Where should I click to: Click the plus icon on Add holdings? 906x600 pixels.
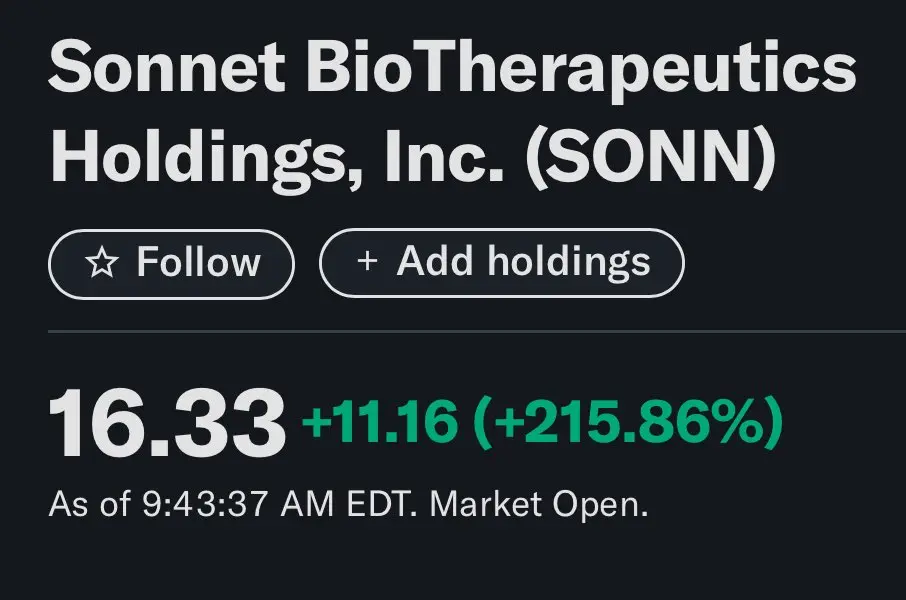pos(367,261)
